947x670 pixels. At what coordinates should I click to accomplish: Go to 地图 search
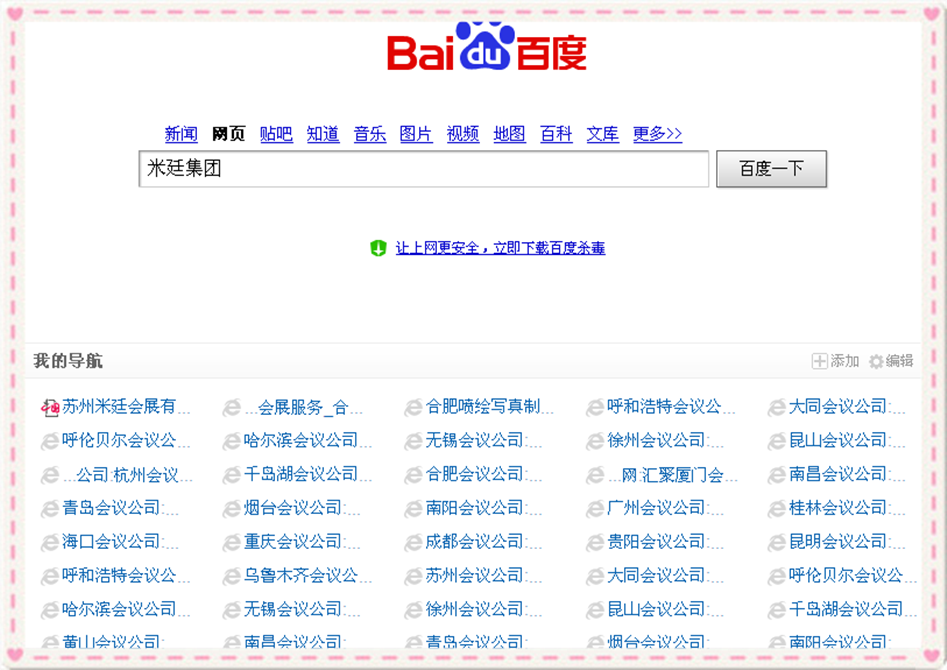(510, 134)
